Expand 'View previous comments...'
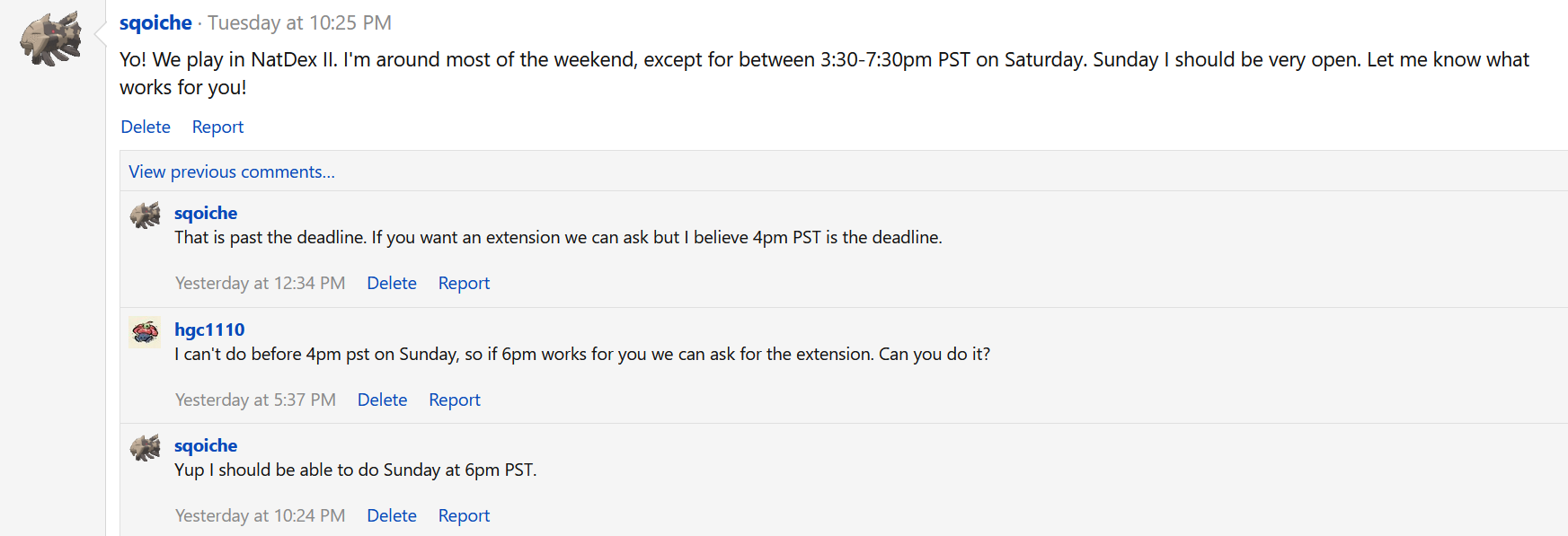The height and width of the screenshot is (536, 1568). [x=232, y=171]
